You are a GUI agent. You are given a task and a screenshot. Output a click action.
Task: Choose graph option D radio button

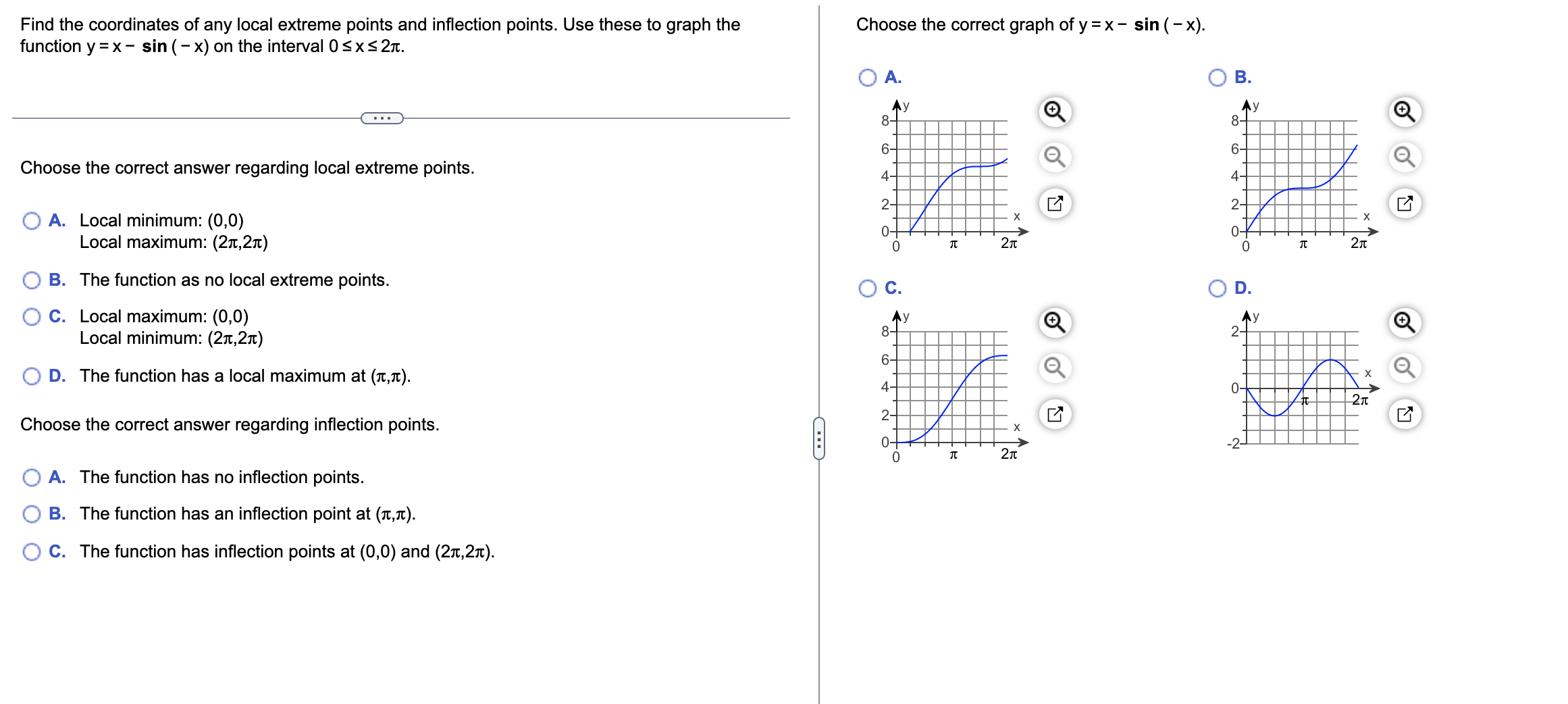tap(1218, 288)
